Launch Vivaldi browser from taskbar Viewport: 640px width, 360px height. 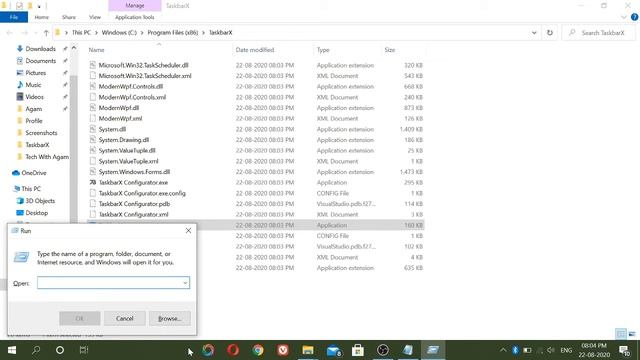point(283,350)
